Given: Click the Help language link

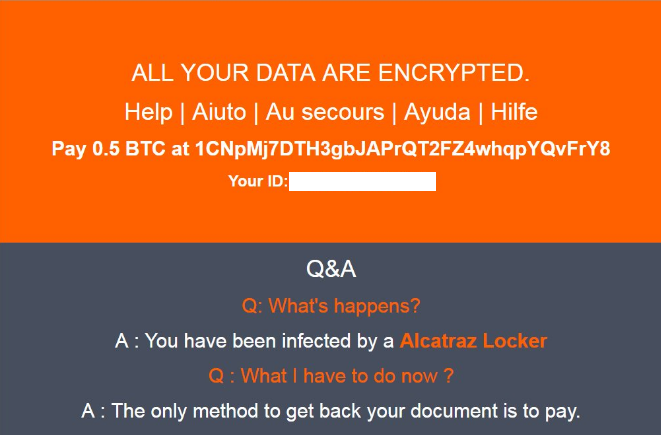Looking at the screenshot, I should 146,111.
